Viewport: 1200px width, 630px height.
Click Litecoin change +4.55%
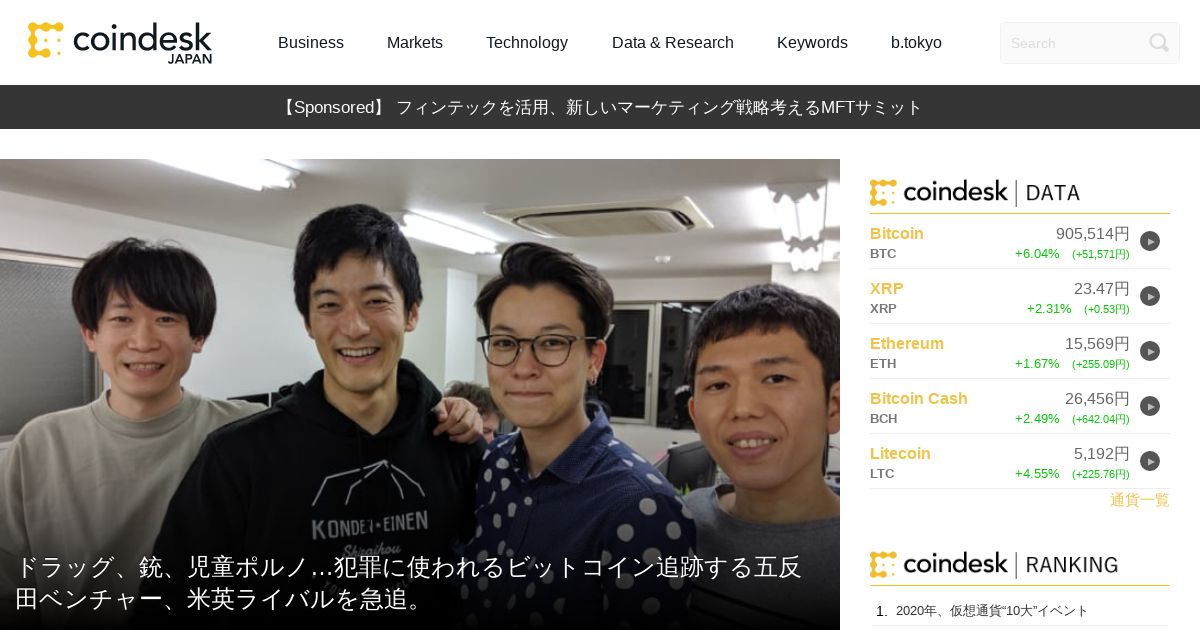click(x=1037, y=474)
